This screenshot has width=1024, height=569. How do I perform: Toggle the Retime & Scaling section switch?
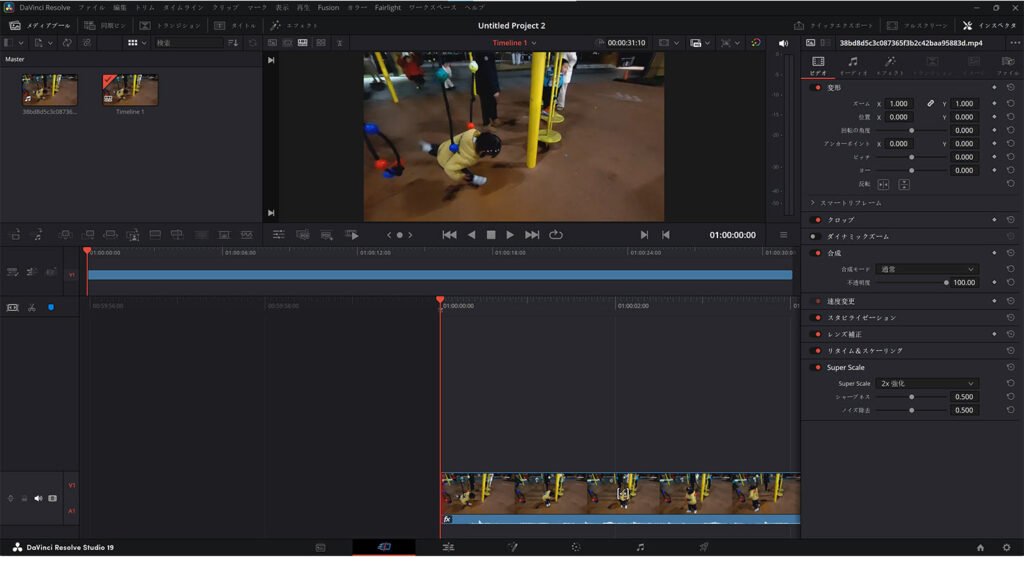[x=817, y=351]
